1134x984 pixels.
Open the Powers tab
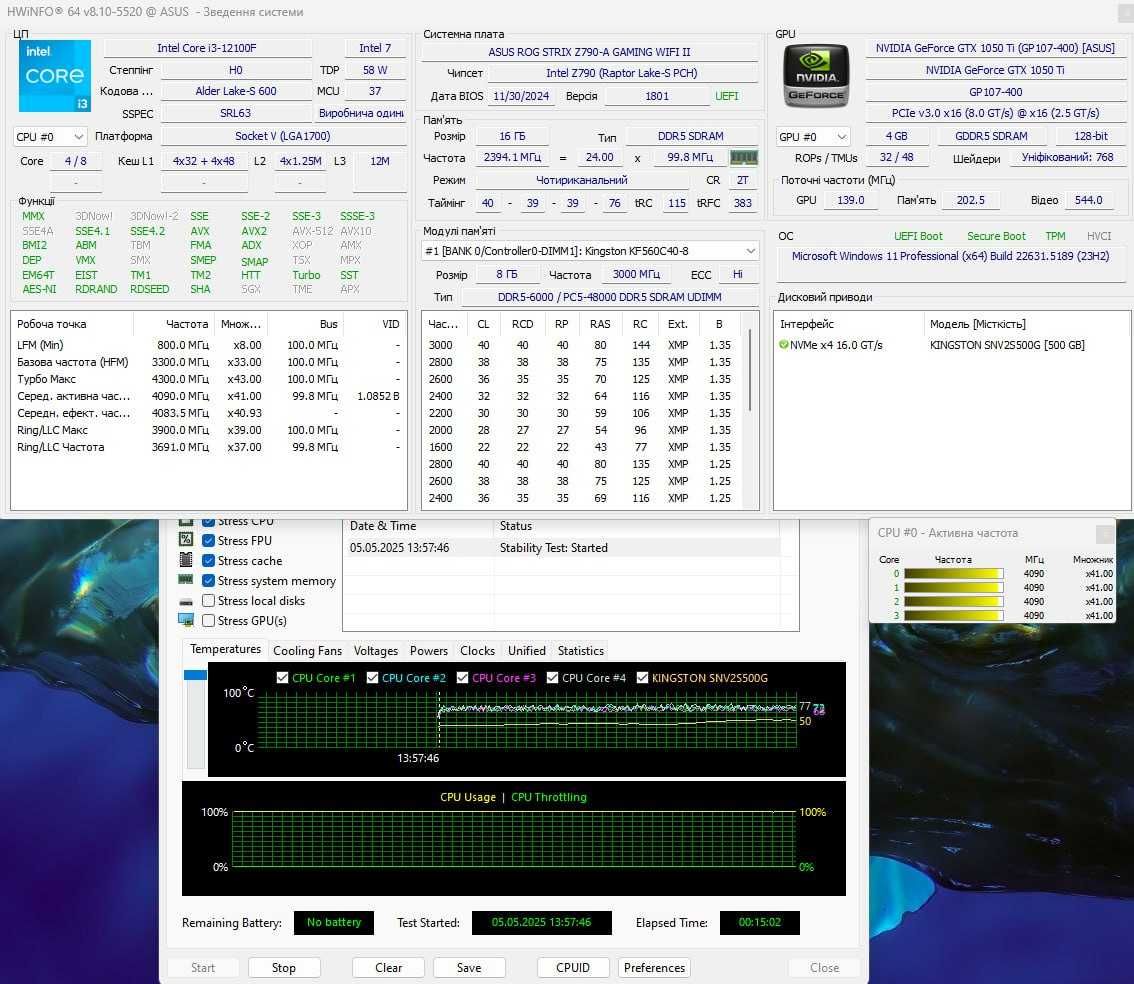(x=429, y=651)
